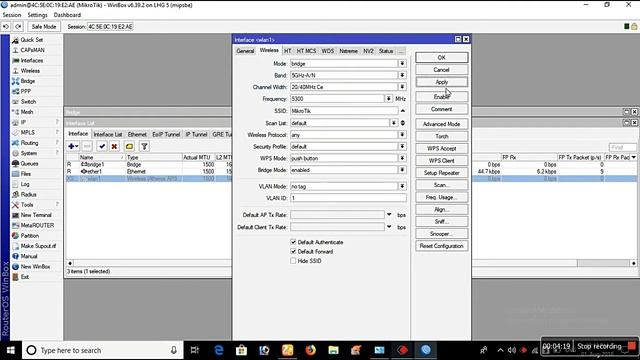Click the comment (yellow note) icon
Screen dimensions: 640x360
(129, 146)
